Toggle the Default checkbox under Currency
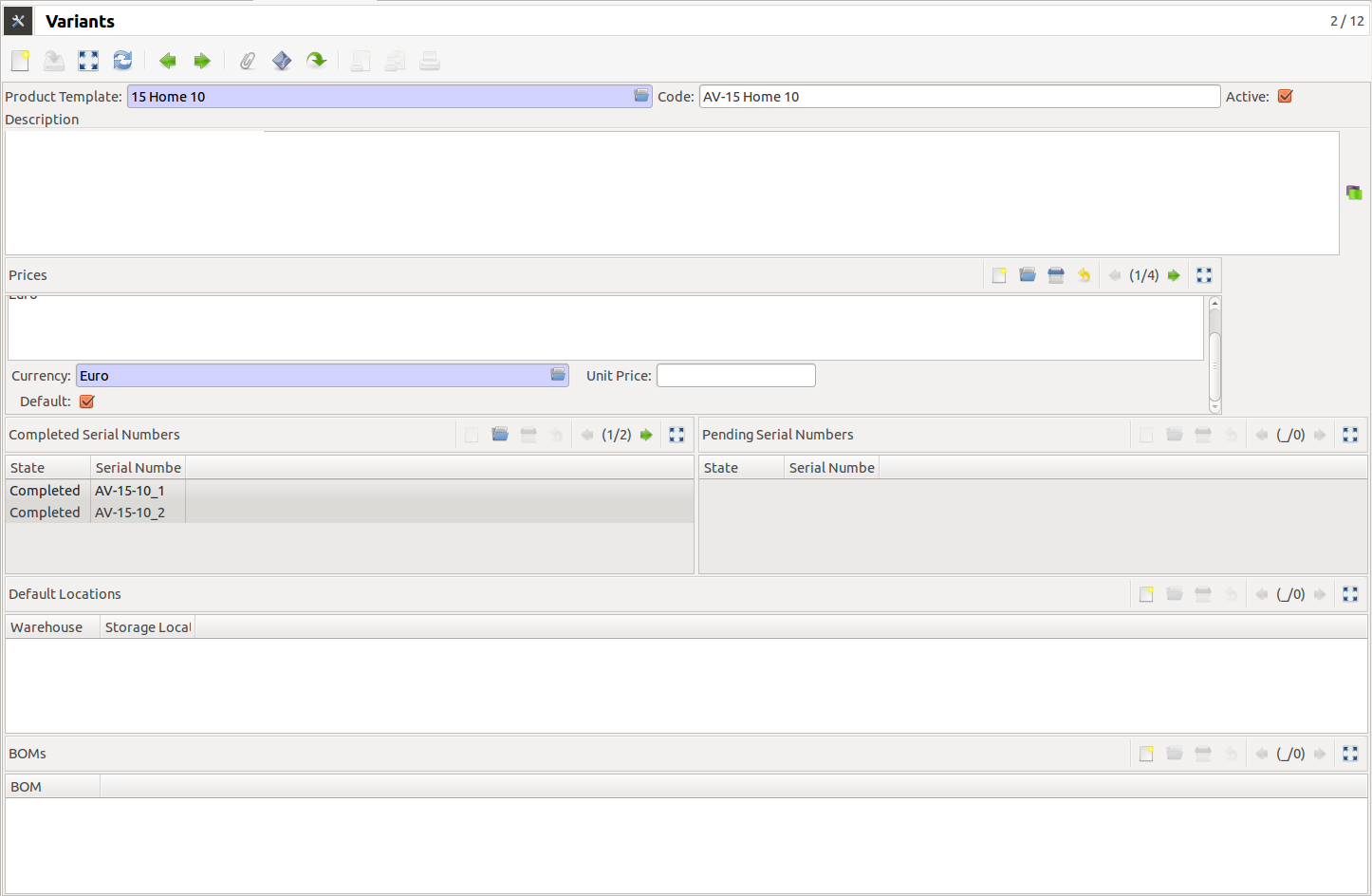Screen dimensions: 1372x896 [86, 401]
